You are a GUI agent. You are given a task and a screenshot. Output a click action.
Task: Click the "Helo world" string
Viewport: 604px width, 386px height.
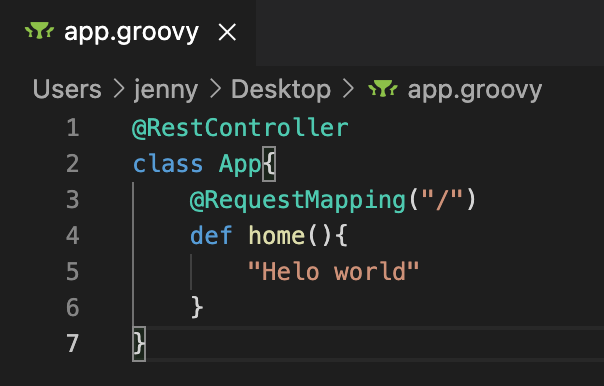pos(334,271)
